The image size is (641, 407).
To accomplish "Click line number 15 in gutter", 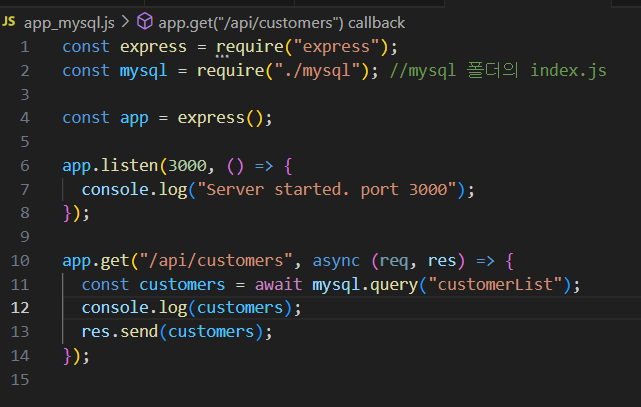I will 20,380.
